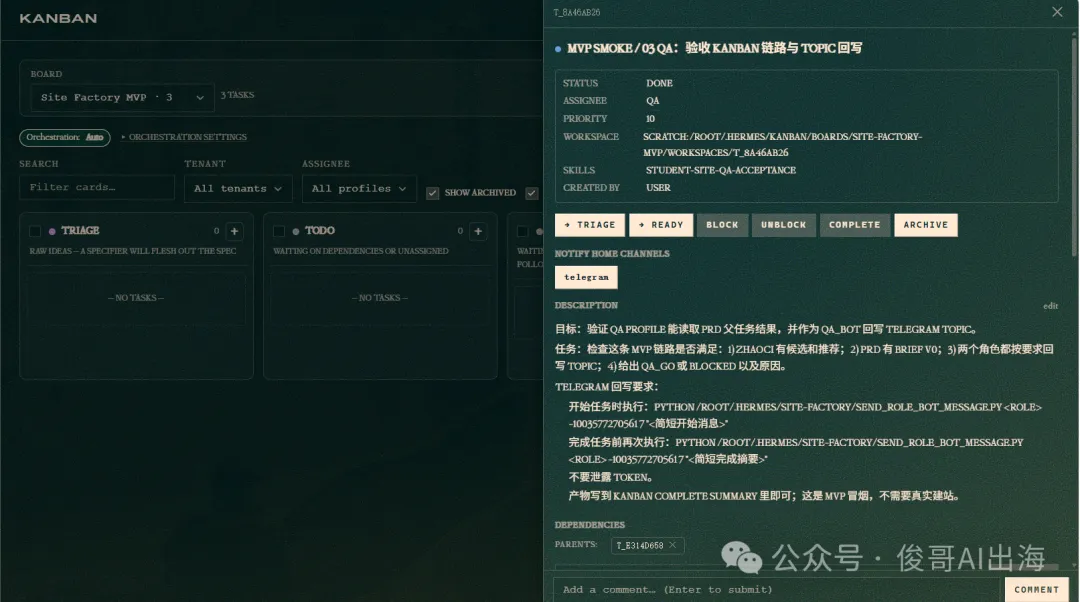The height and width of the screenshot is (602, 1080).
Task: Submit with the Comment button
Action: pyautogui.click(x=1037, y=590)
